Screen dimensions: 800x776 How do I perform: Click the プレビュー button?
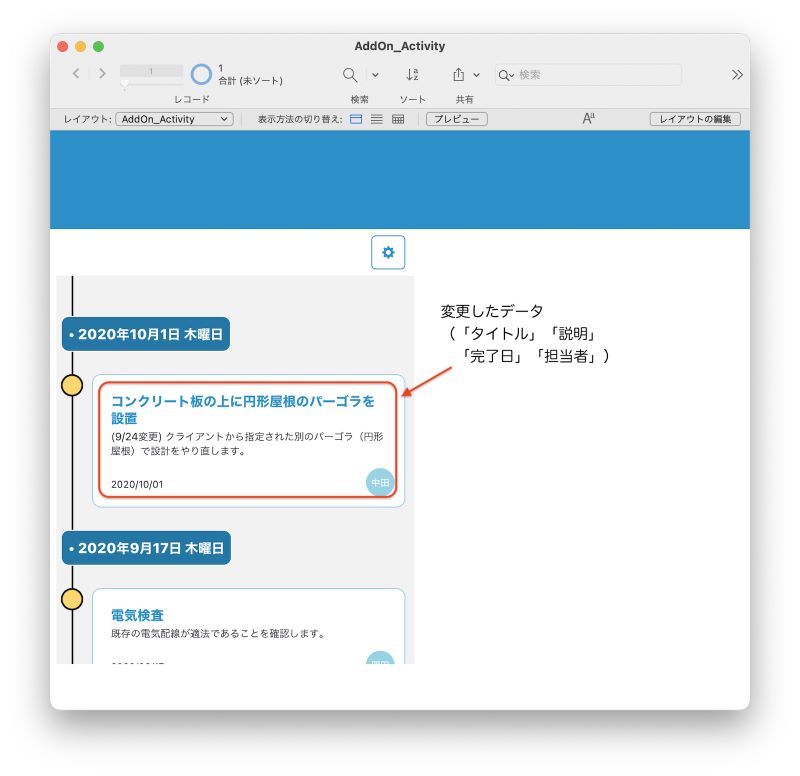(457, 119)
